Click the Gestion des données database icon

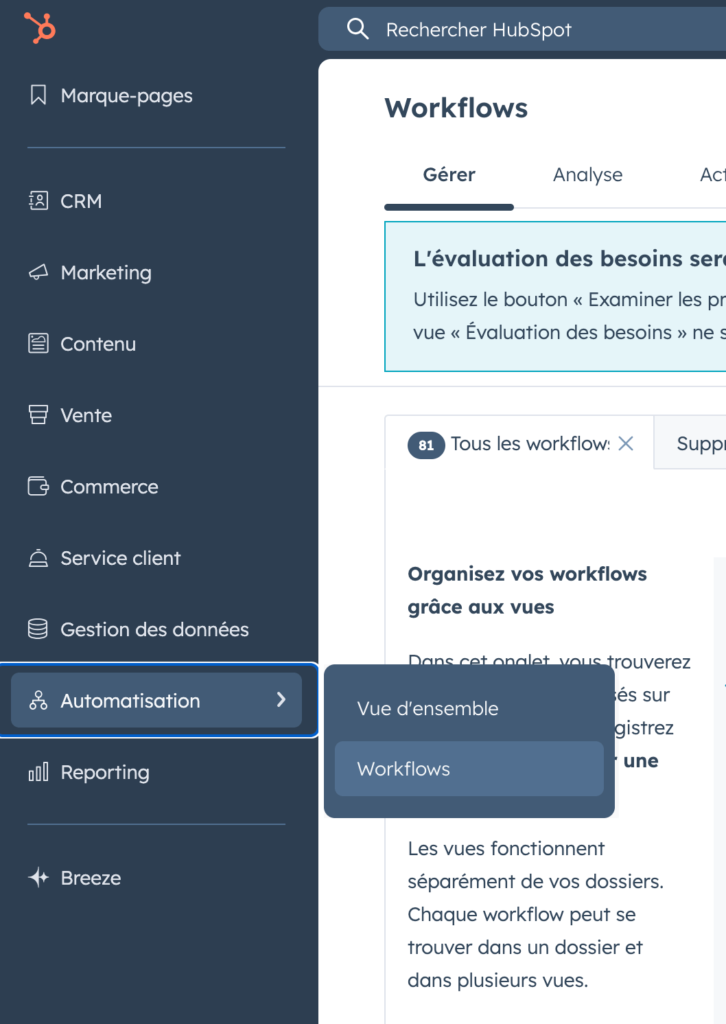coord(39,630)
